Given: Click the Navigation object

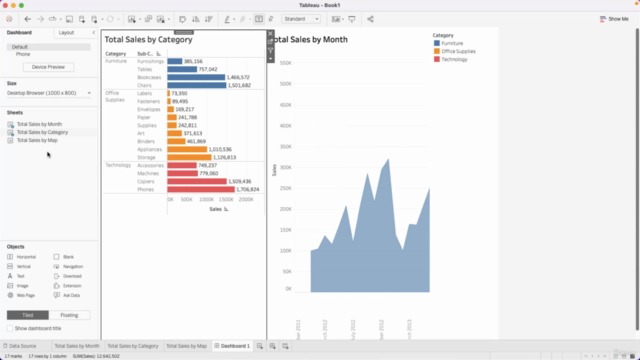Looking at the screenshot, I should click(x=68, y=267).
